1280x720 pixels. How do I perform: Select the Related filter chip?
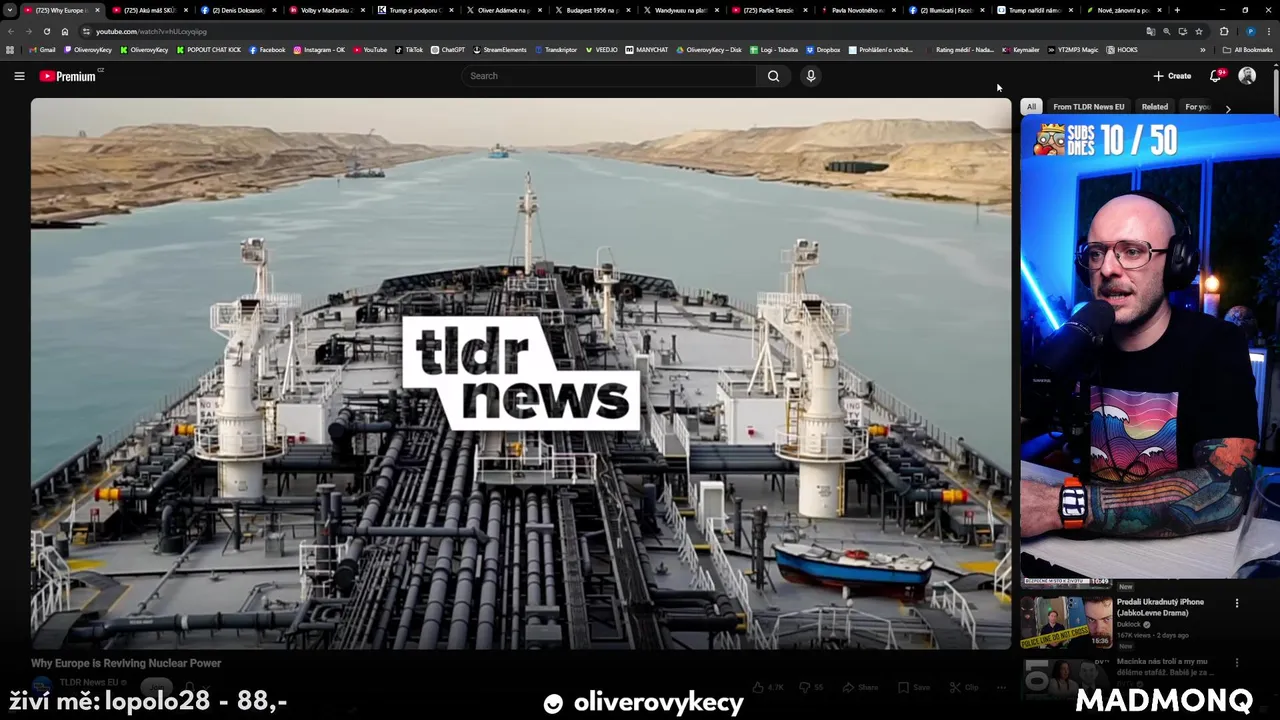tap(1154, 107)
